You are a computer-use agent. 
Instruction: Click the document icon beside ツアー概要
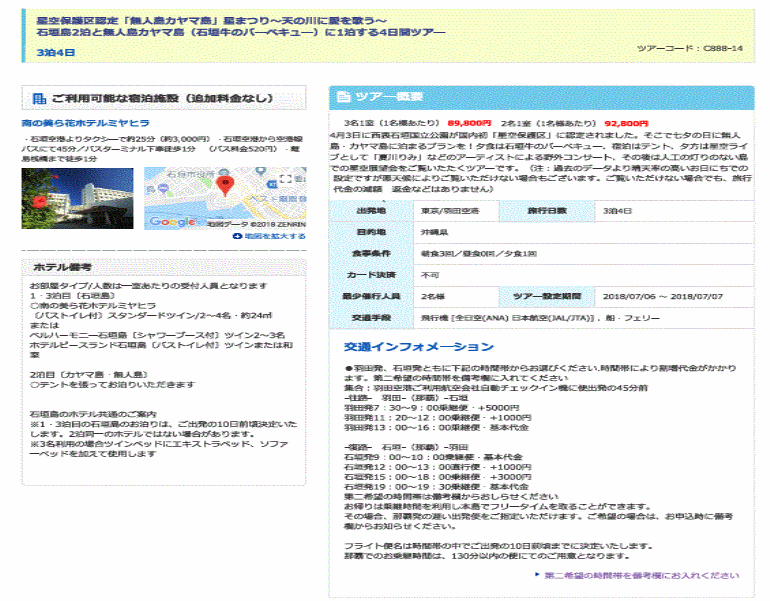click(x=344, y=97)
